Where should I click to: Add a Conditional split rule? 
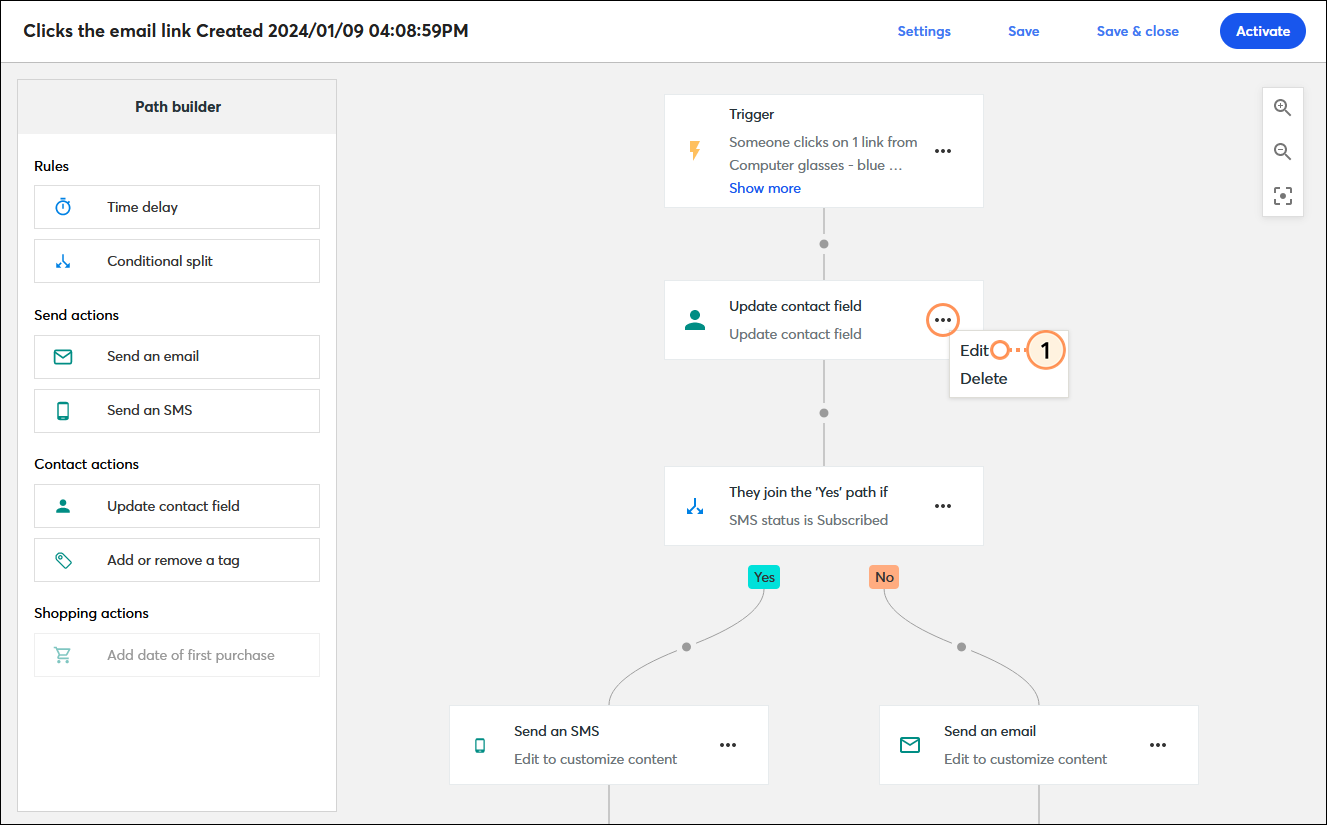[x=177, y=261]
